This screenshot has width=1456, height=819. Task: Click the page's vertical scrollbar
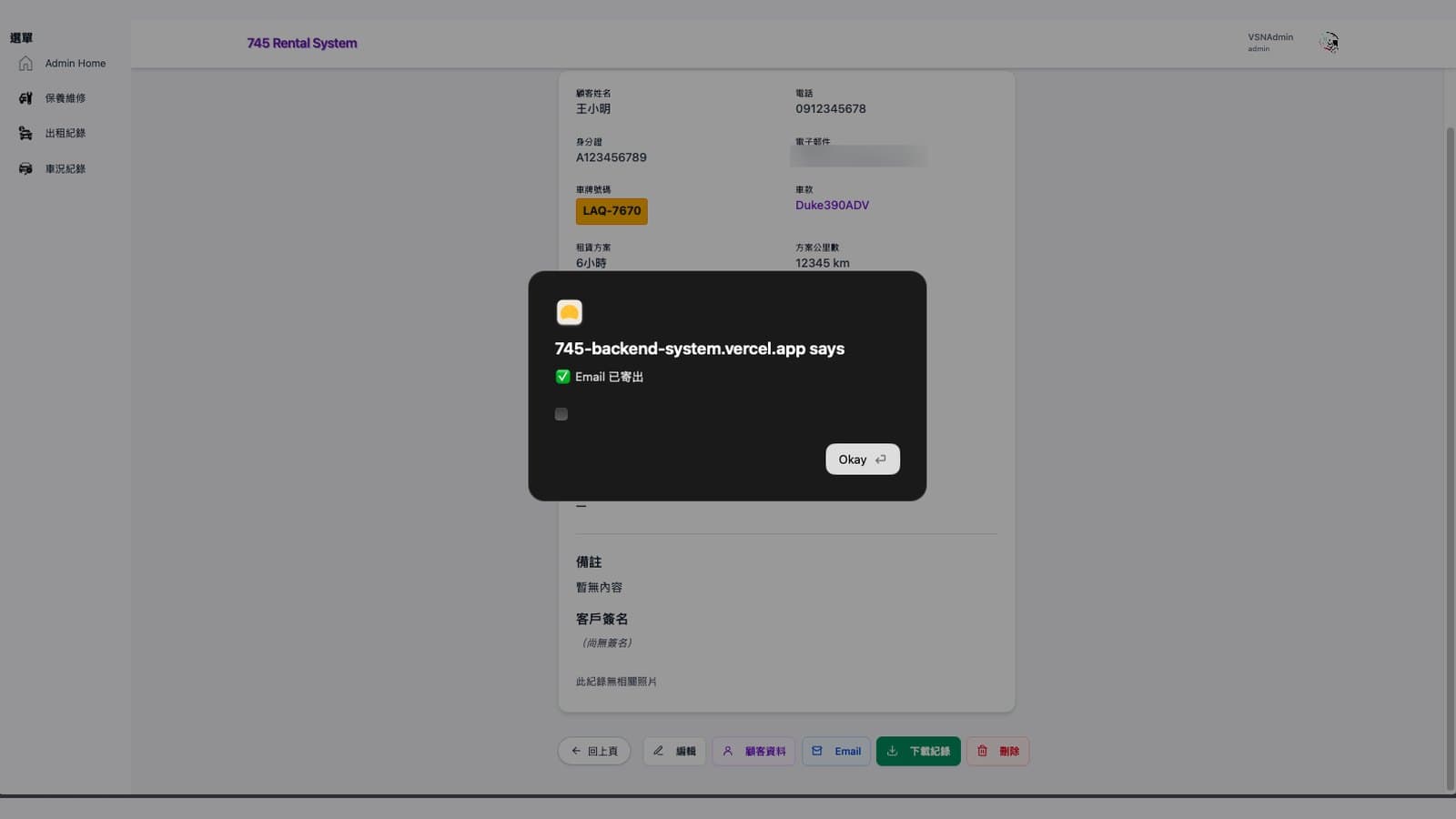pos(1451,460)
